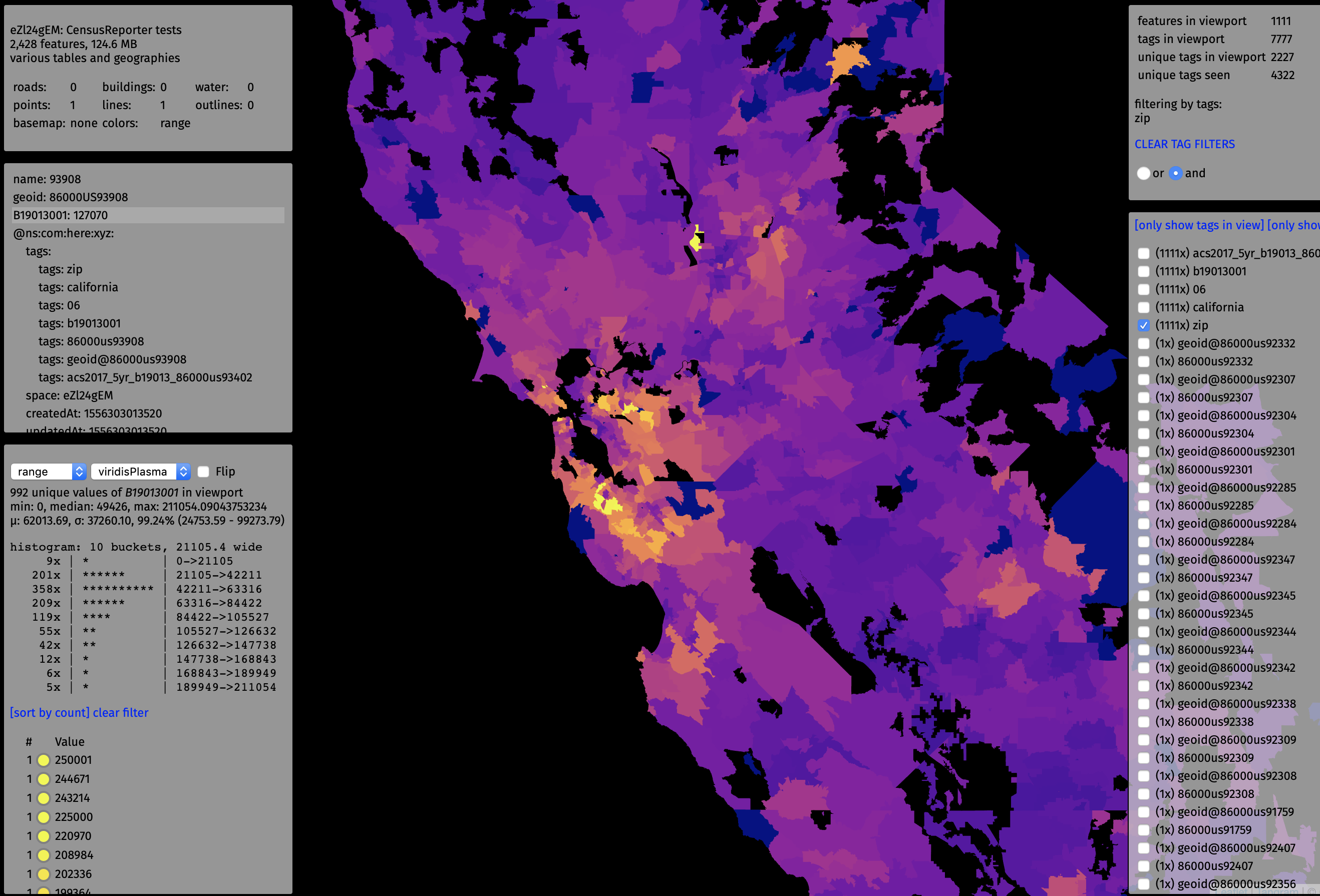Click the swatch next to value 225000

coord(44,817)
